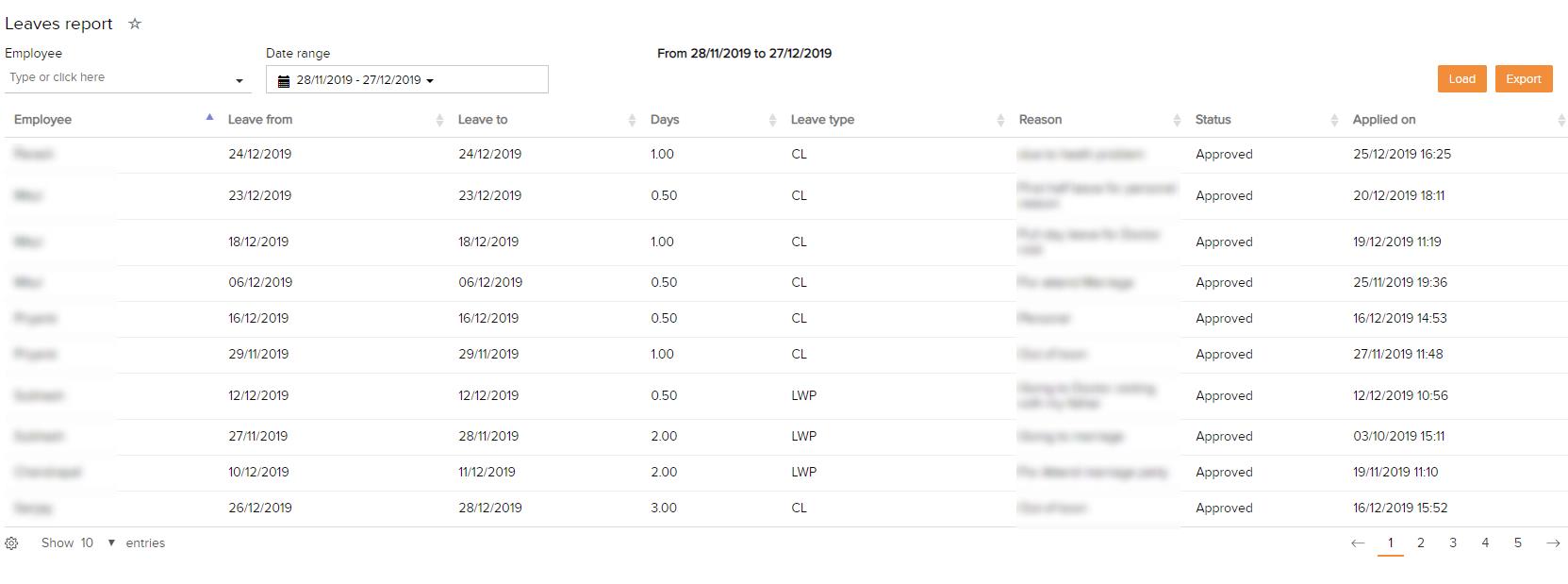This screenshot has height=584, width=1568.
Task: Sort by Leave from column sort icon
Action: pyautogui.click(x=439, y=120)
